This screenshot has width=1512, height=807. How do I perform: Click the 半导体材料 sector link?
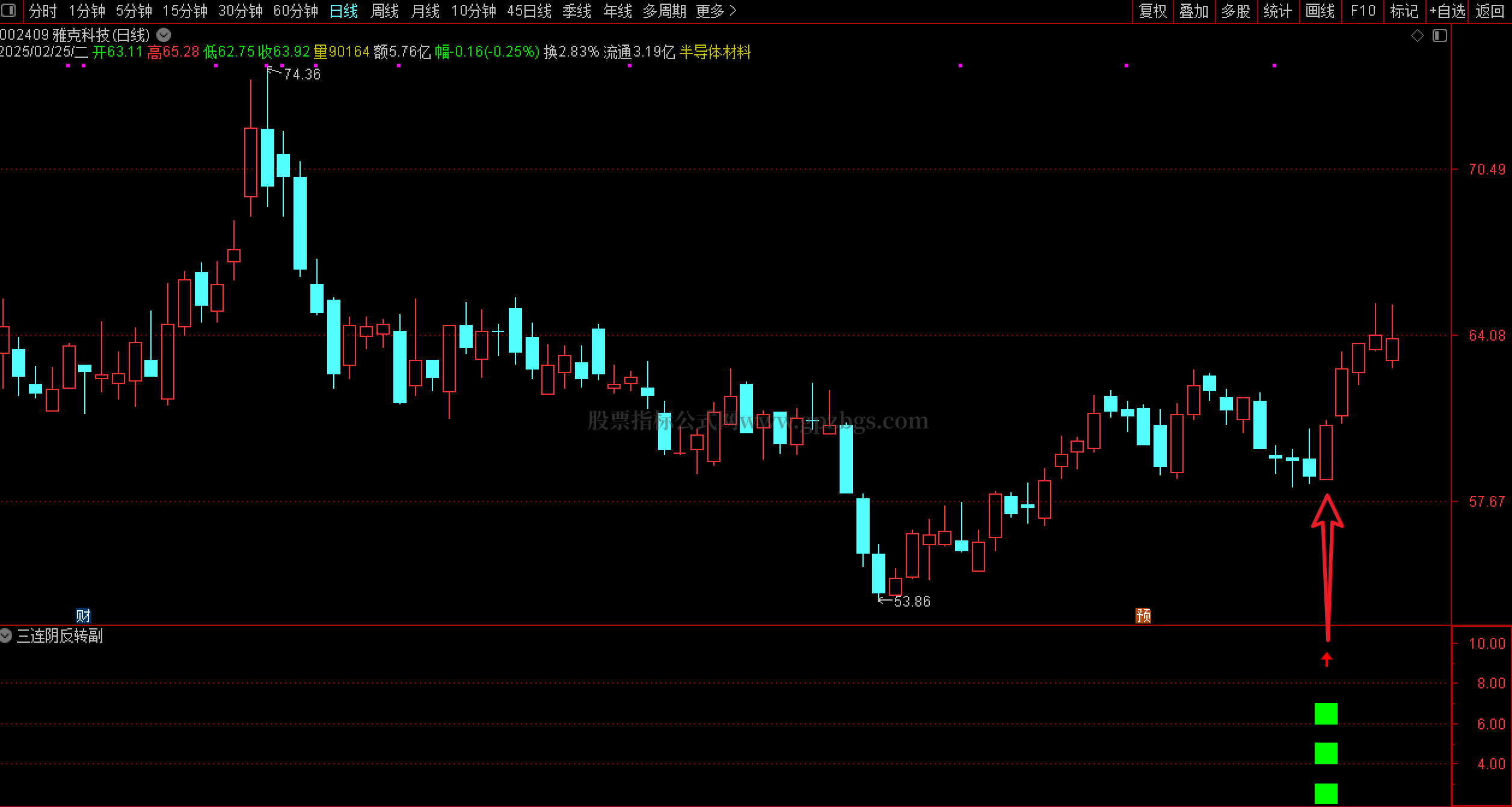click(715, 52)
